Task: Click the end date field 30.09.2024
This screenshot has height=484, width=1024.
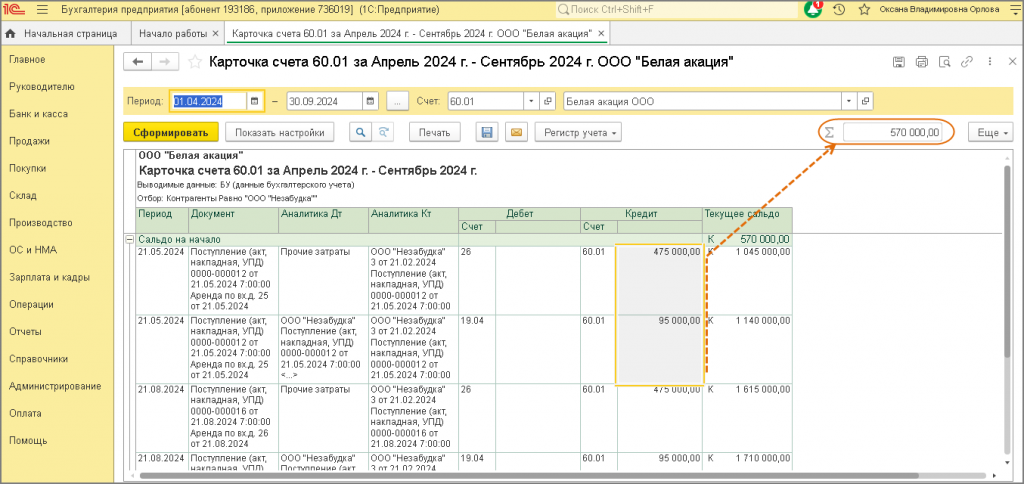Action: (x=325, y=101)
